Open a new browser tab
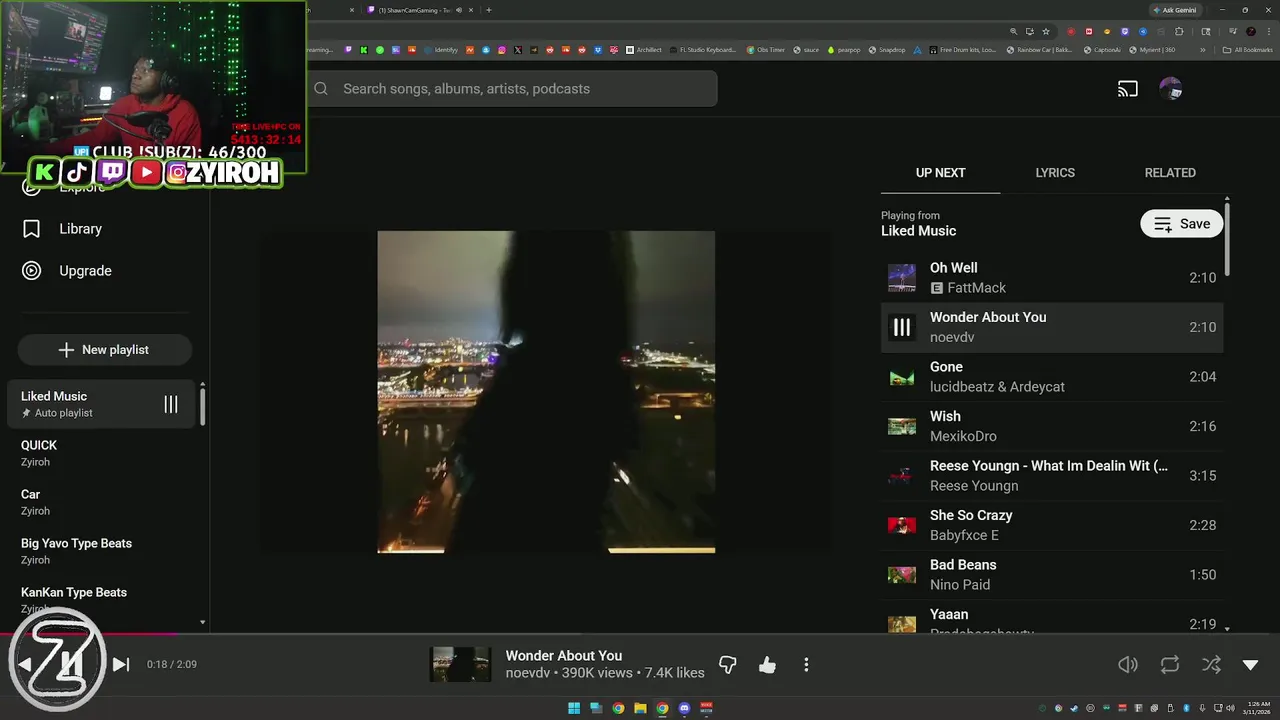This screenshot has height=720, width=1280. tap(488, 10)
